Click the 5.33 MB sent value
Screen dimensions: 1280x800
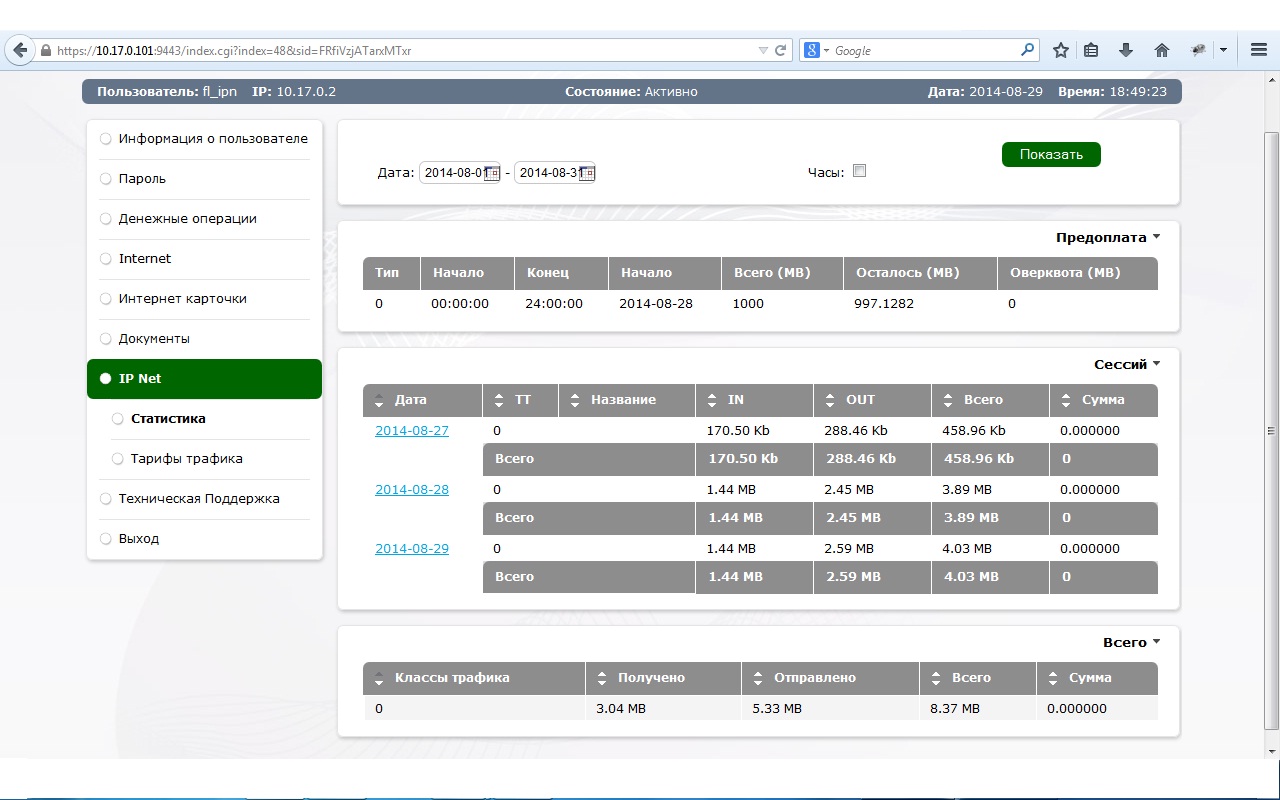(777, 709)
